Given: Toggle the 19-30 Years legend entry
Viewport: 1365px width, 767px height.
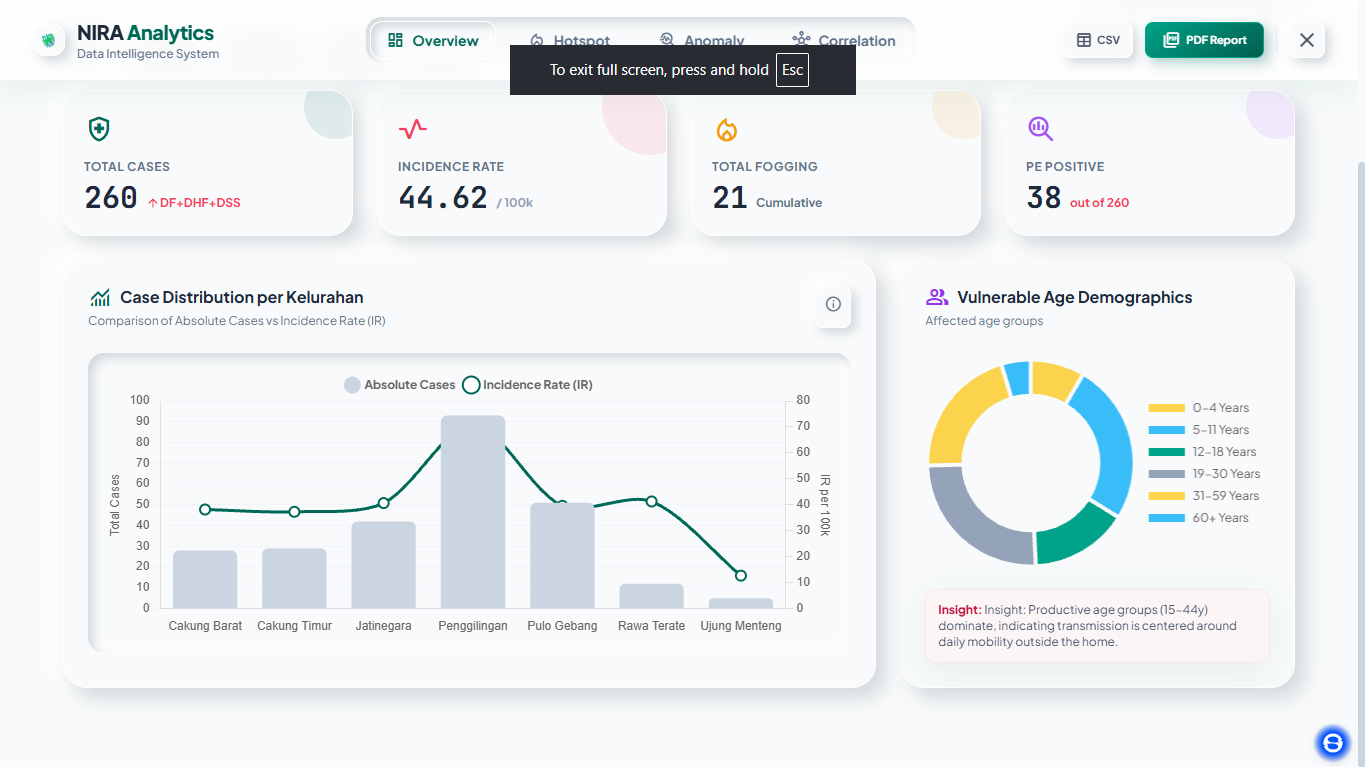Looking at the screenshot, I should [1205, 474].
